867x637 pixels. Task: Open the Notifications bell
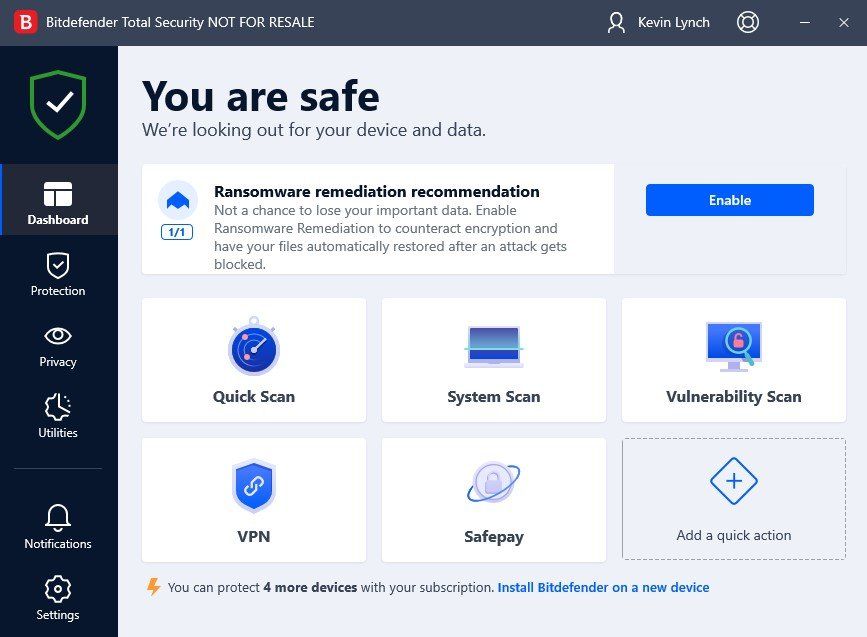click(57, 528)
